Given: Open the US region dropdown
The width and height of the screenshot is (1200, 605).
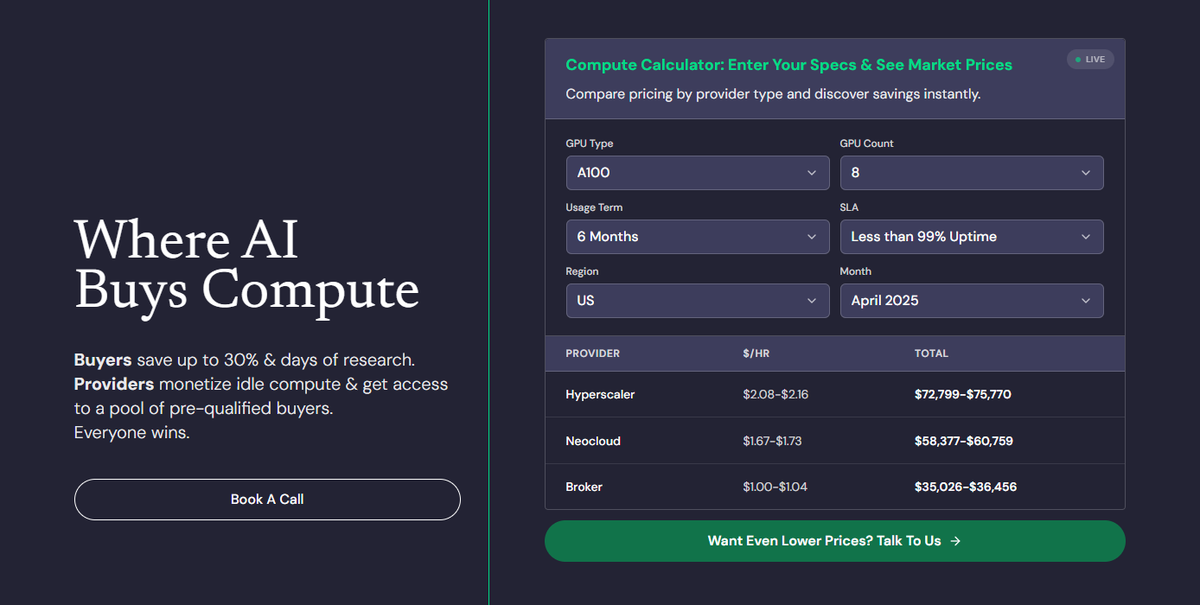Looking at the screenshot, I should pos(697,301).
